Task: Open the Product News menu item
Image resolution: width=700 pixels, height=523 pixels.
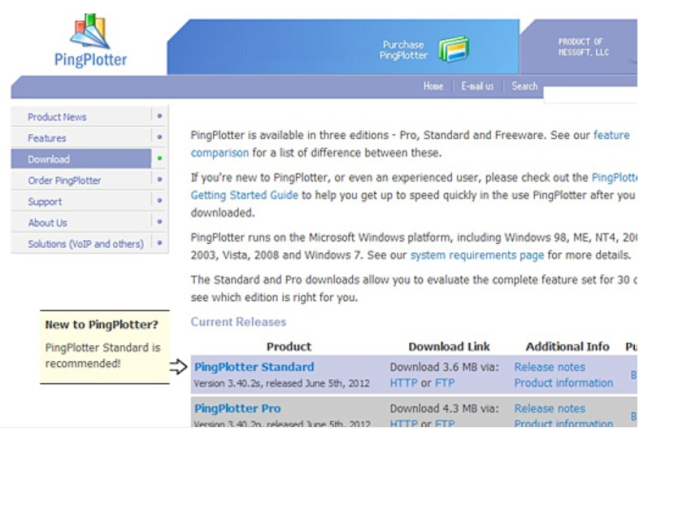Action: tap(57, 117)
